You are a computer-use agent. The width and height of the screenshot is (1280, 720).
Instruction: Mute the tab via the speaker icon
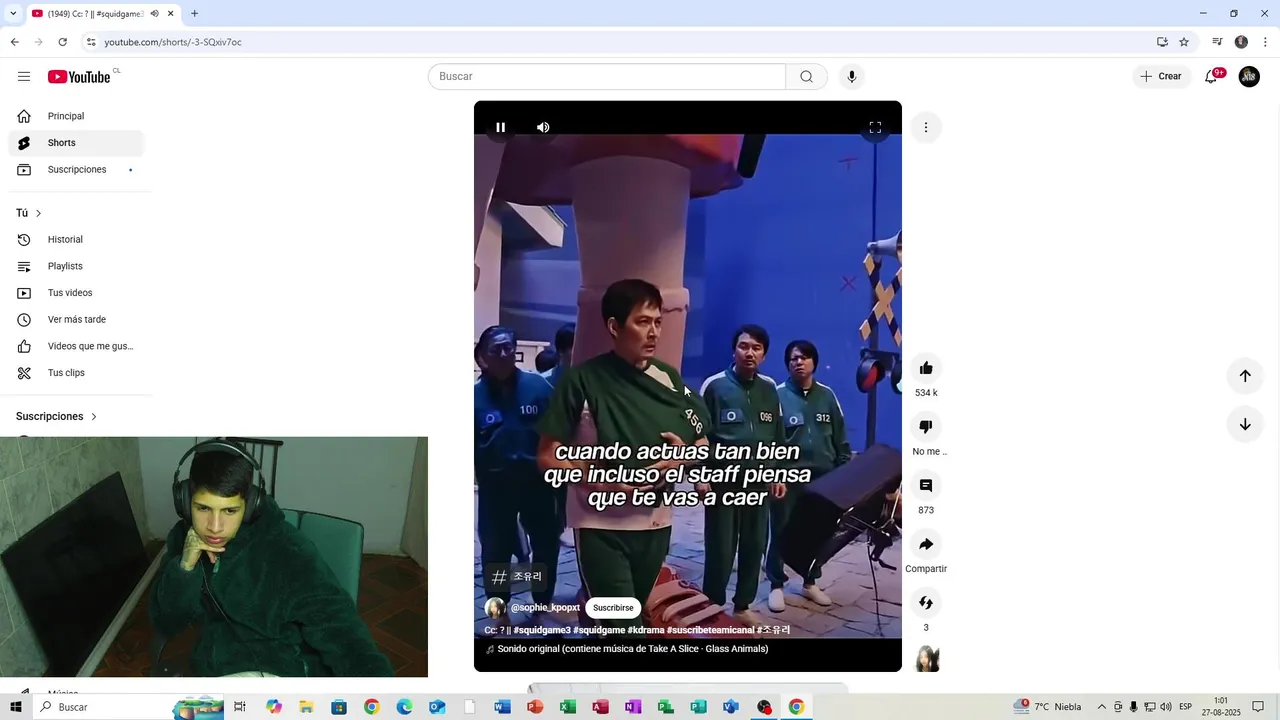click(x=155, y=14)
